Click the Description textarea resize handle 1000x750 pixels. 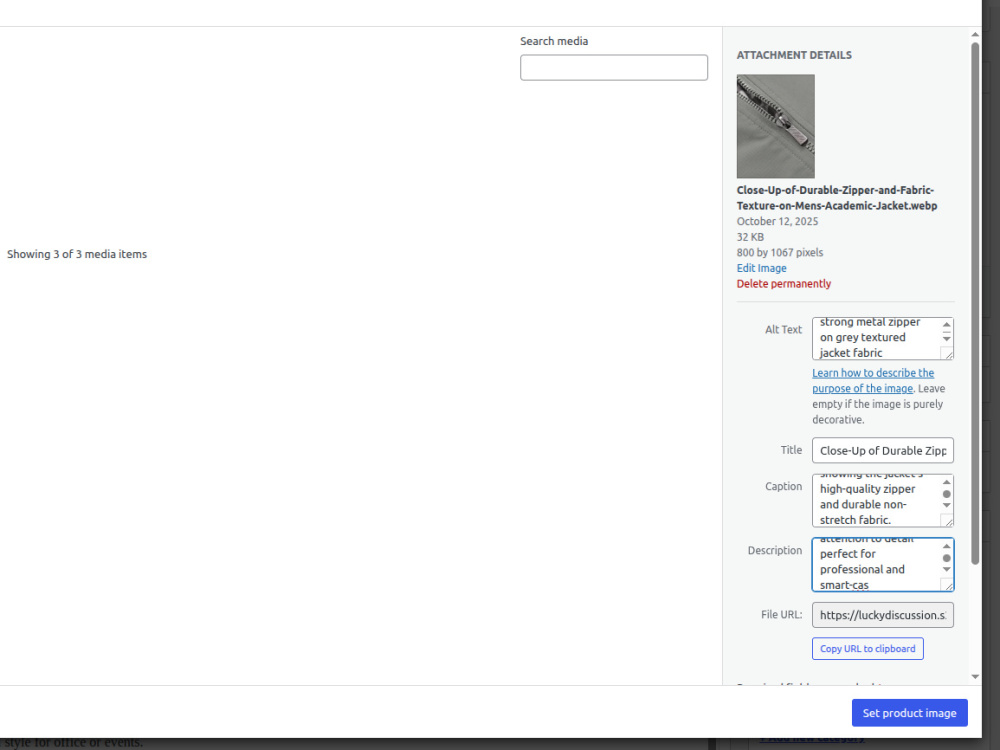pos(947,585)
